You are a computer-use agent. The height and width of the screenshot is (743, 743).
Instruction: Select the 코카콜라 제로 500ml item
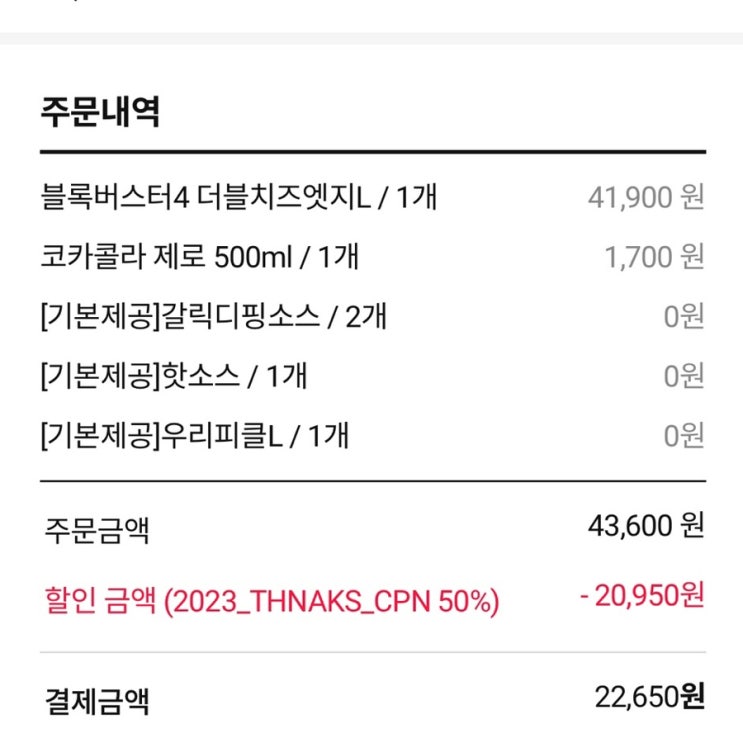point(199,257)
